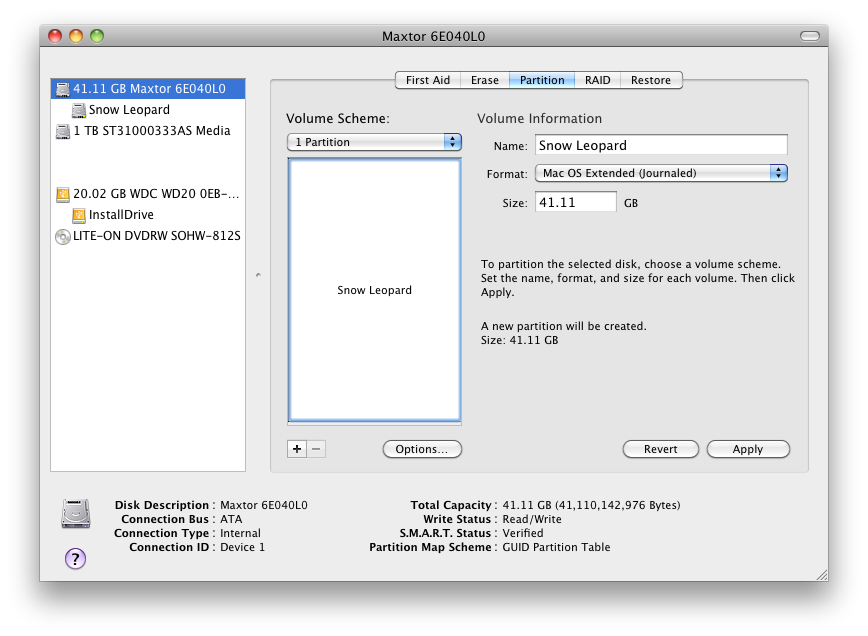This screenshot has height=636, width=868.
Task: Add a partition with the plus button
Action: [297, 449]
